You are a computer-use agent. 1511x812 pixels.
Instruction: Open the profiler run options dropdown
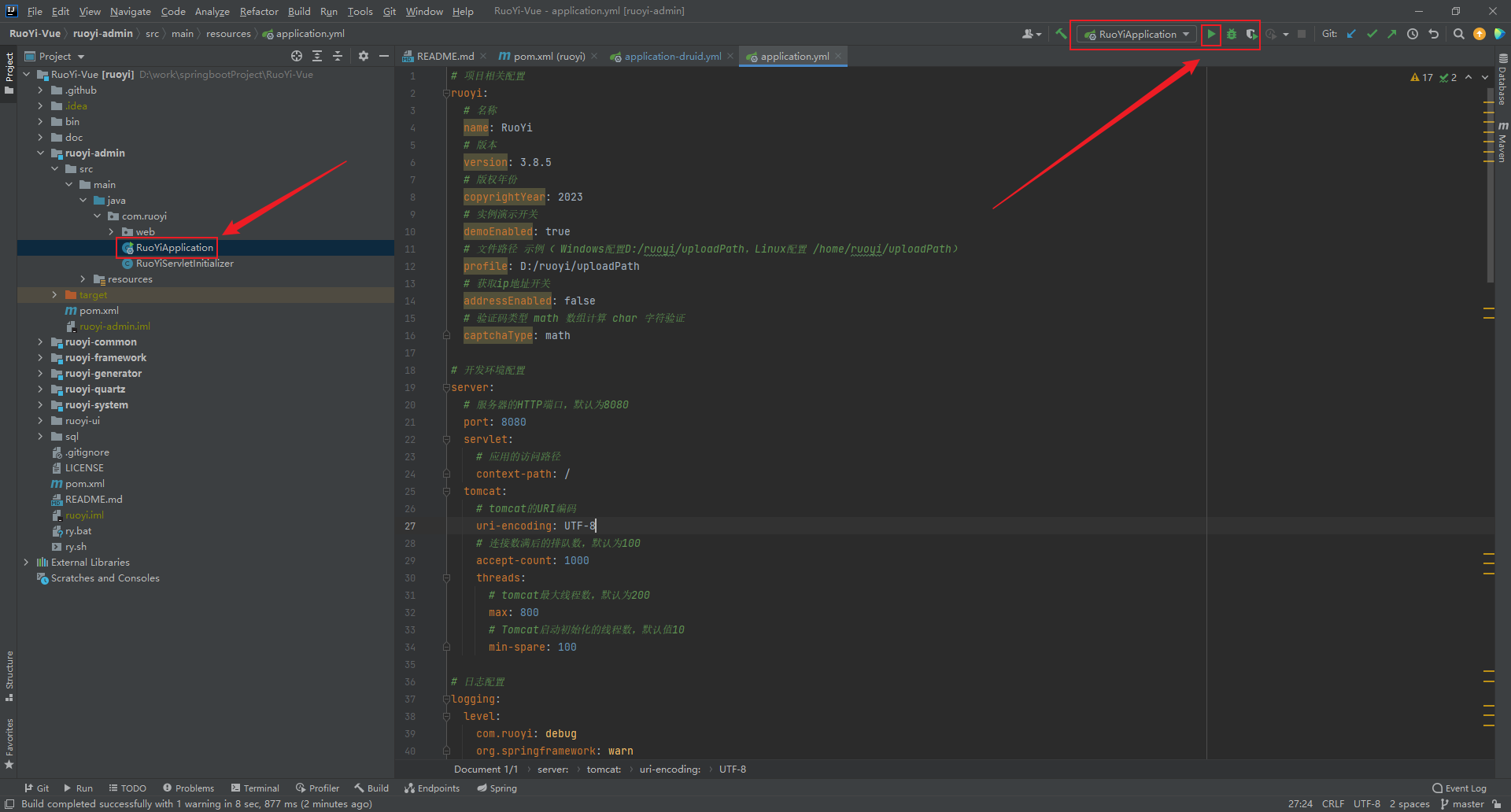tap(1286, 34)
